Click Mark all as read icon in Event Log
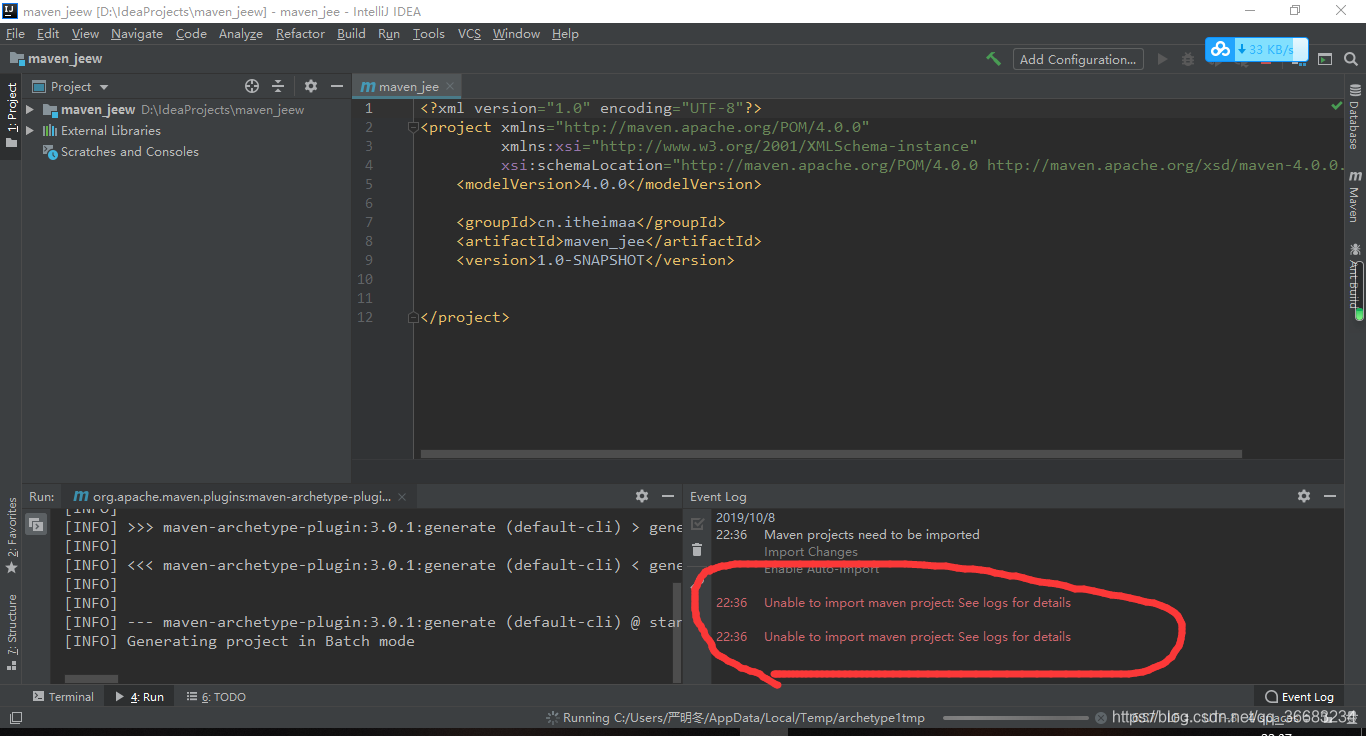 click(x=697, y=524)
